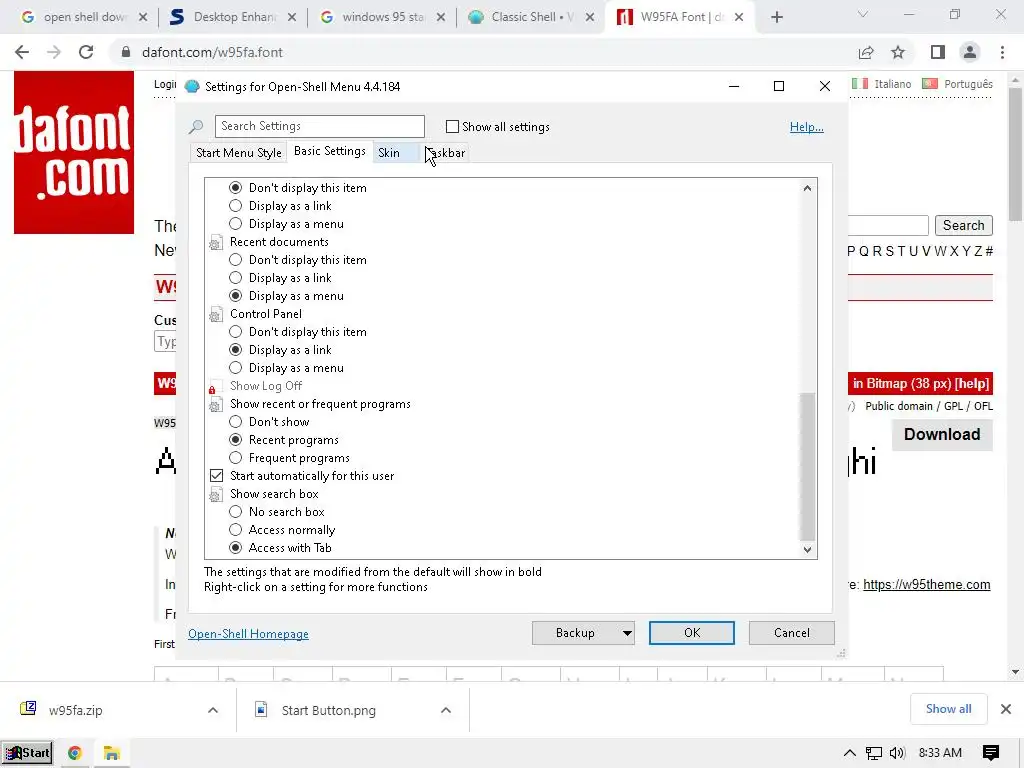Click the Português flag icon
Screen dimensions: 1024x768
click(x=930, y=84)
